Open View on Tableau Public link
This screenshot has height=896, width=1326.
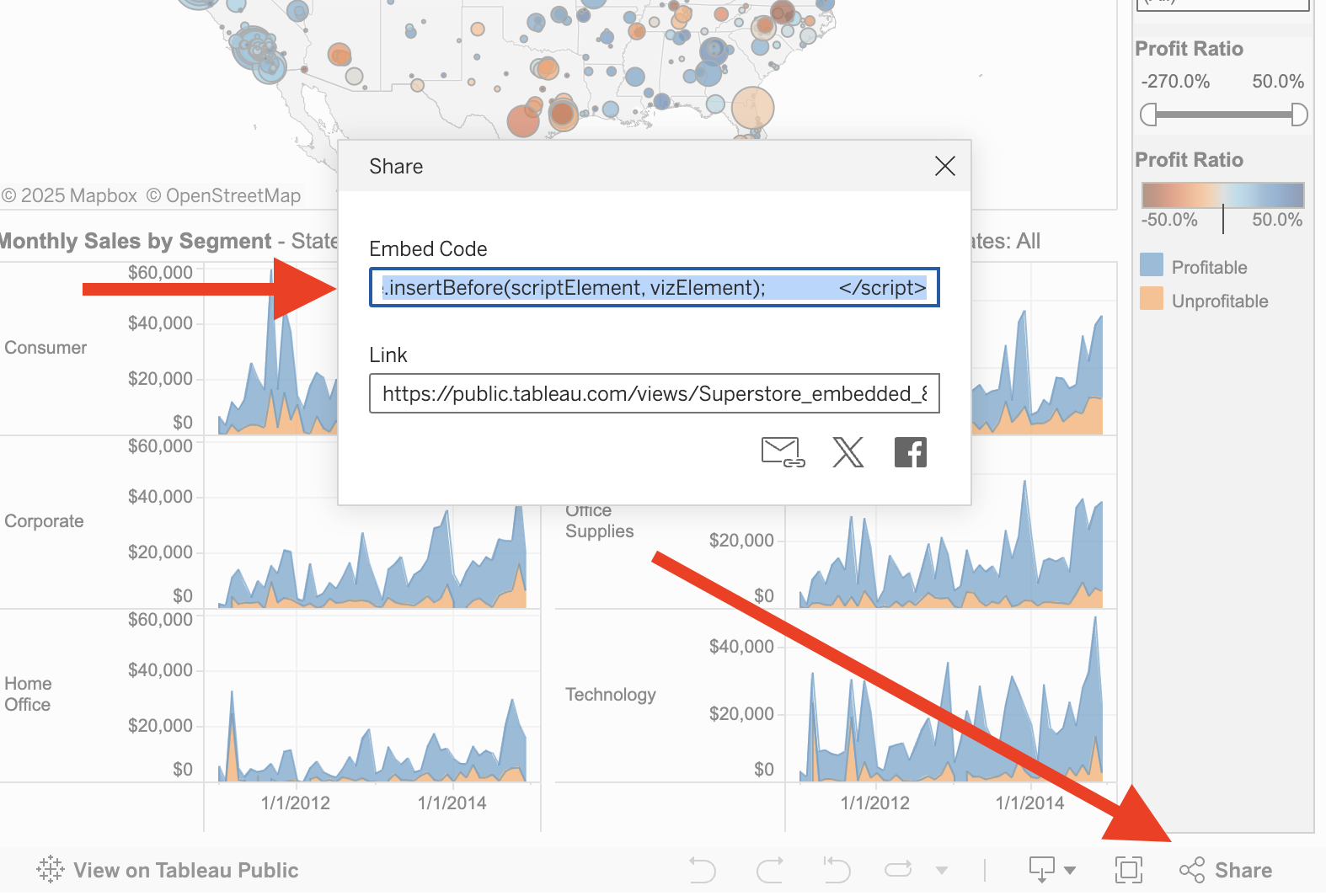[185, 870]
